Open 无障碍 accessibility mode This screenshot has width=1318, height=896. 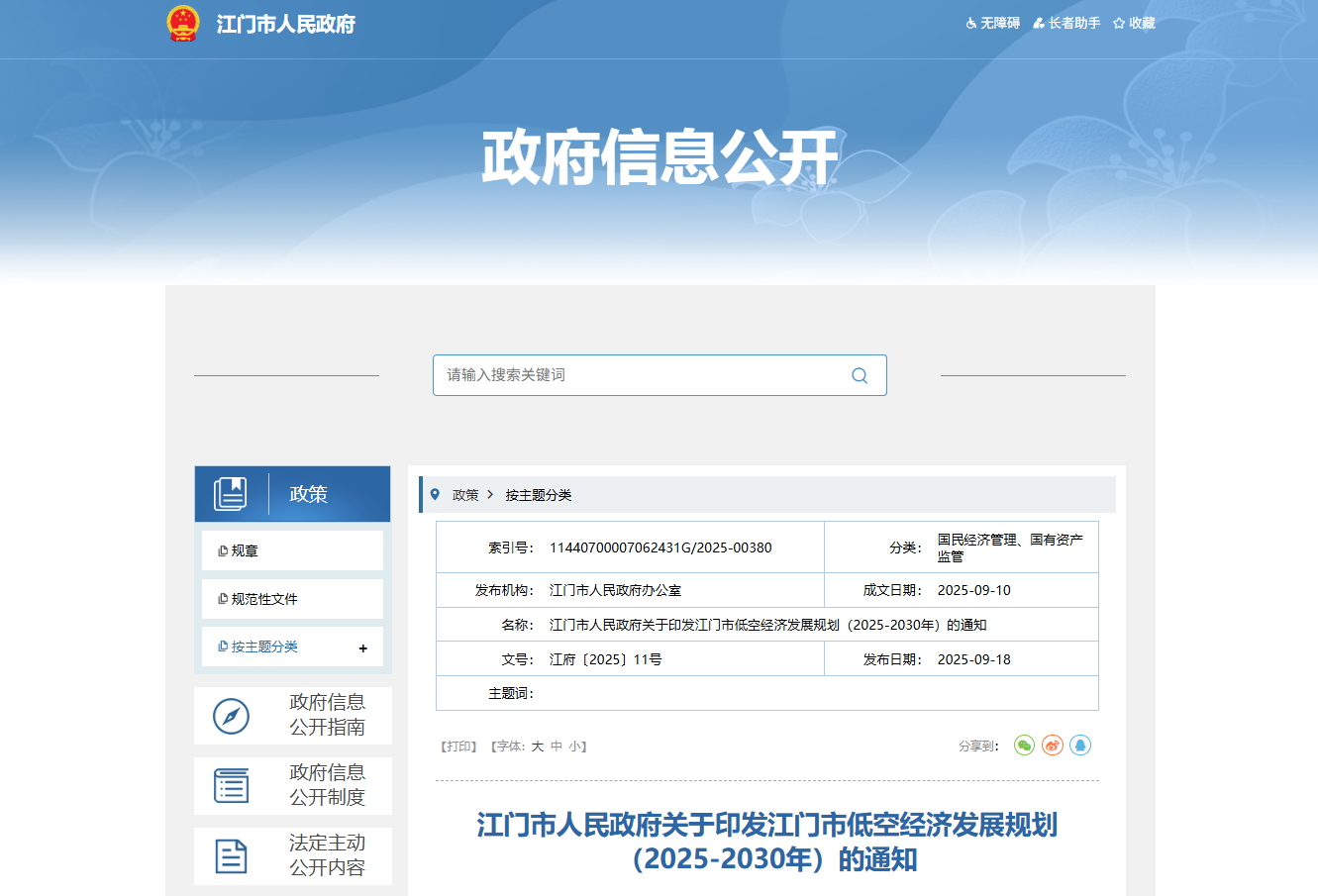point(993,23)
